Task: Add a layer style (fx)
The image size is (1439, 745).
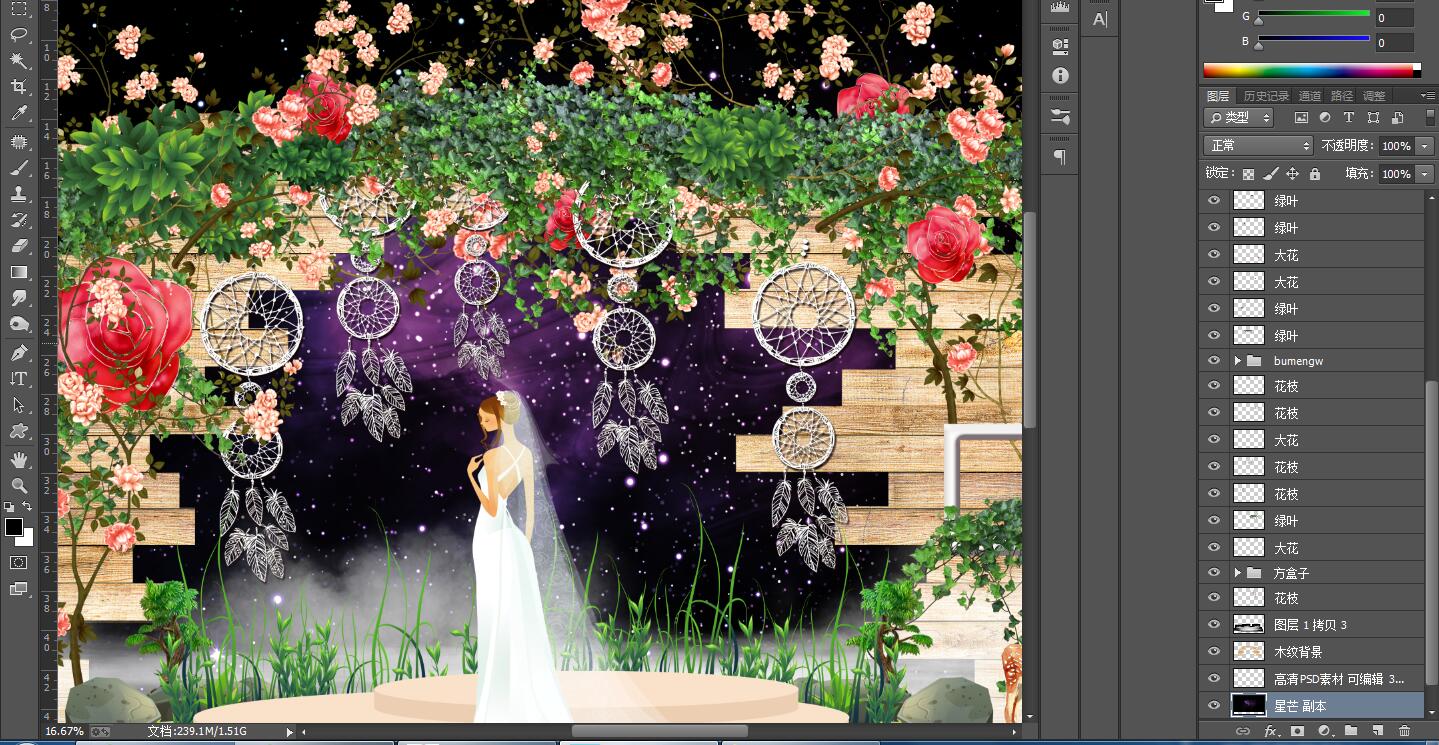Action: pos(1271,732)
